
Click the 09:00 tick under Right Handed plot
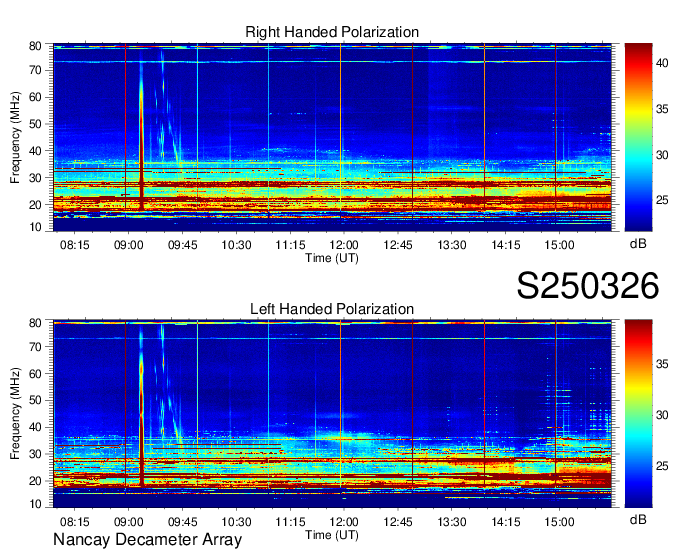128,245
